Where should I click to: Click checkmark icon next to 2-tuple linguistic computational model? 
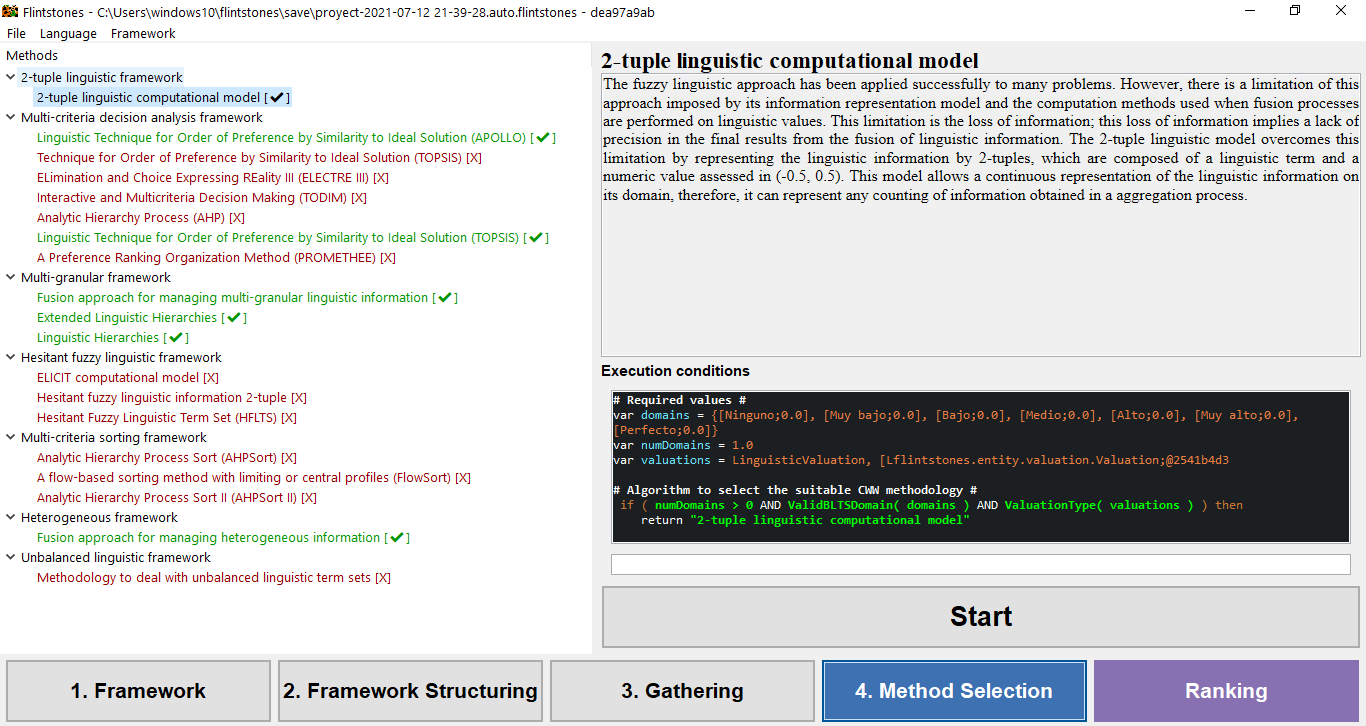277,98
